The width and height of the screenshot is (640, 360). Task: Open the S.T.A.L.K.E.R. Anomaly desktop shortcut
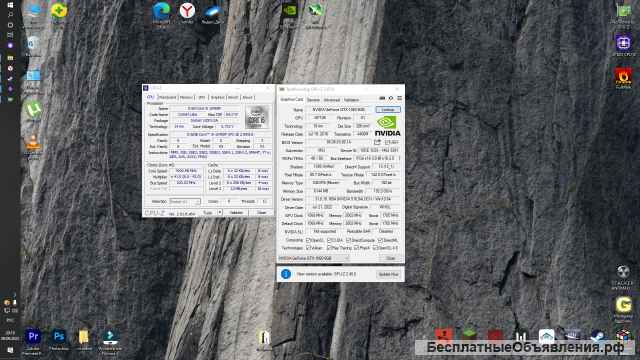click(x=623, y=271)
